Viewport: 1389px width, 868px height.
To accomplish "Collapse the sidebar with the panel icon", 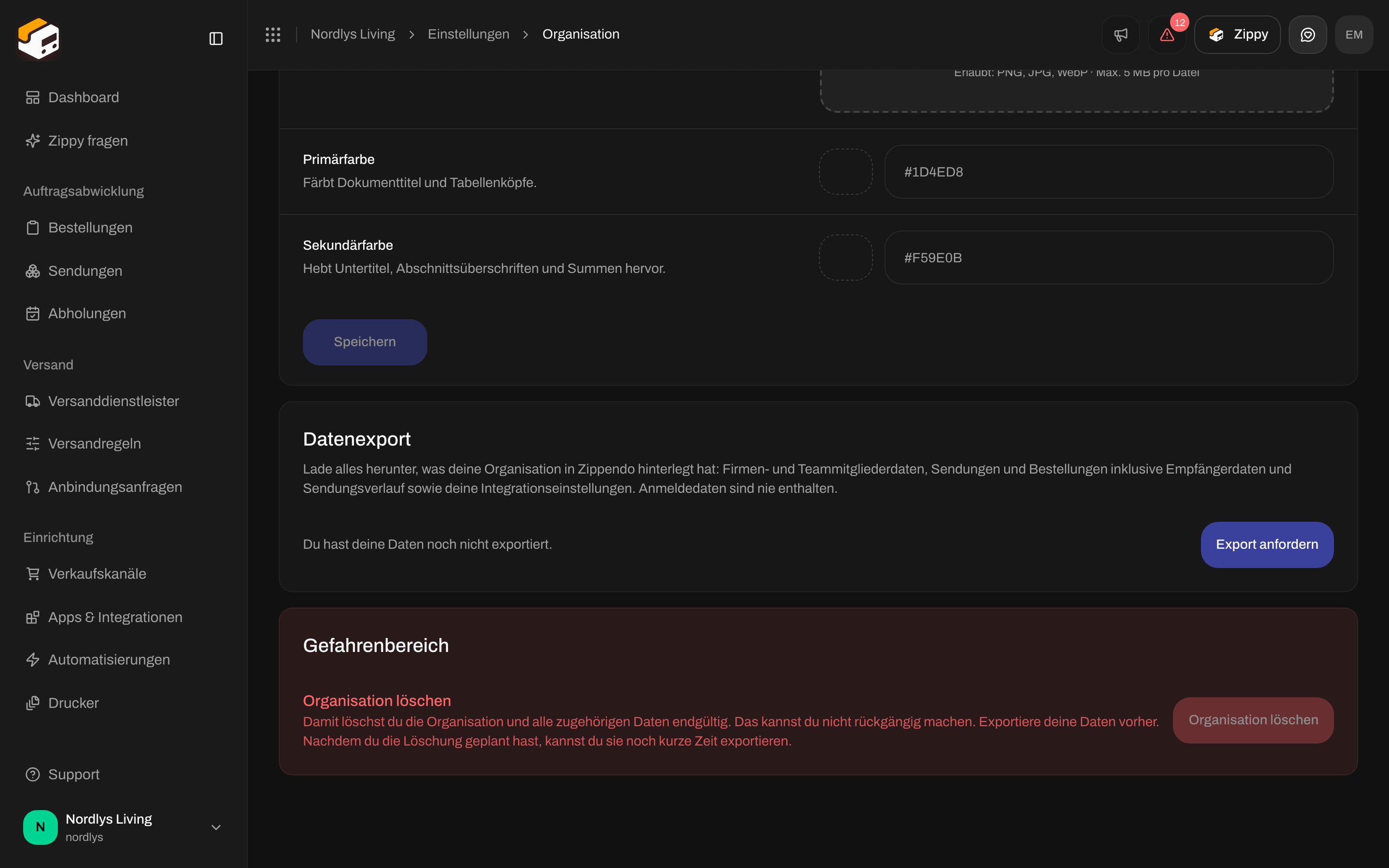I will pyautogui.click(x=216, y=39).
